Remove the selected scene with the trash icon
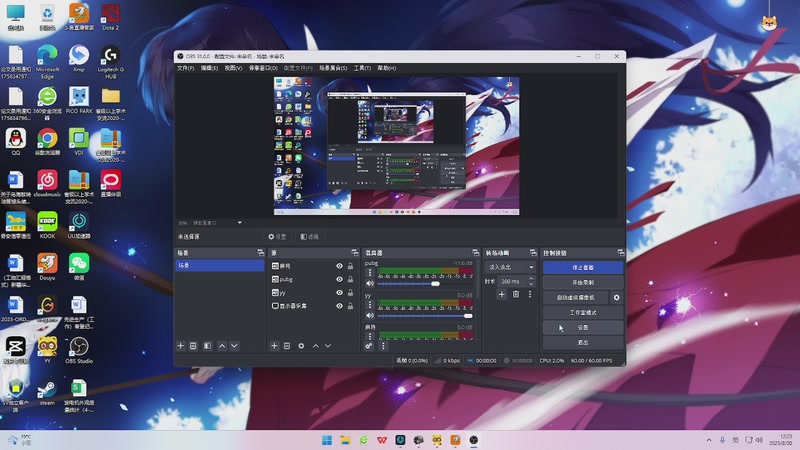Viewport: 800px width, 450px height. [x=193, y=346]
